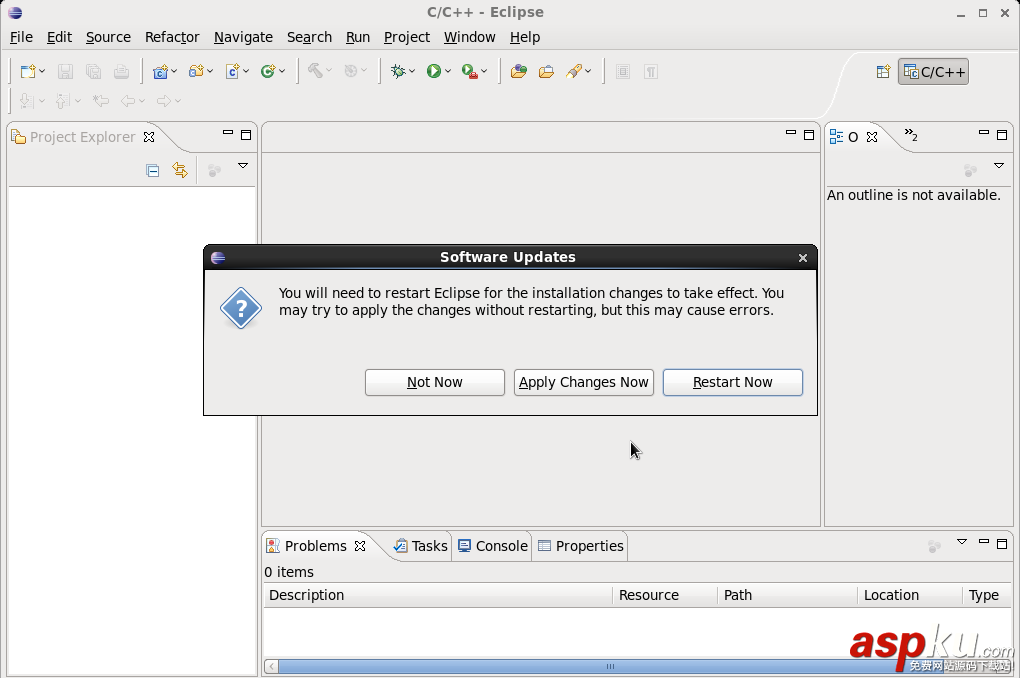Open the Source menu
This screenshot has width=1020, height=678.
108,37
